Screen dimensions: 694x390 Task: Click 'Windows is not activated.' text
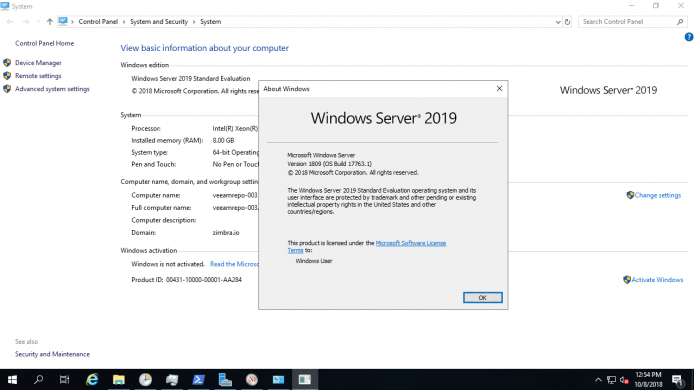(168, 264)
